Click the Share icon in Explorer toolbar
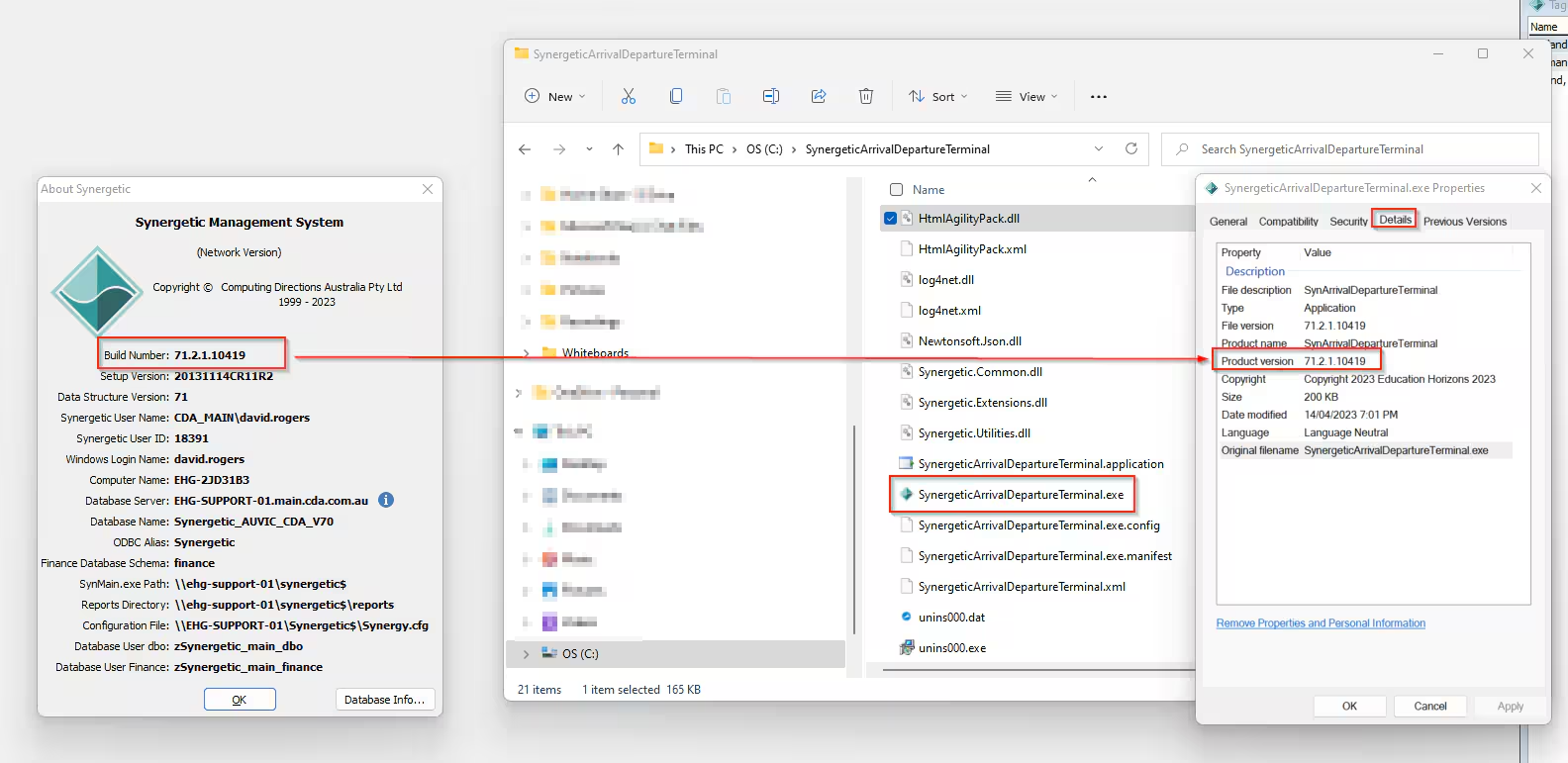This screenshot has height=763, width=1568. (x=819, y=96)
